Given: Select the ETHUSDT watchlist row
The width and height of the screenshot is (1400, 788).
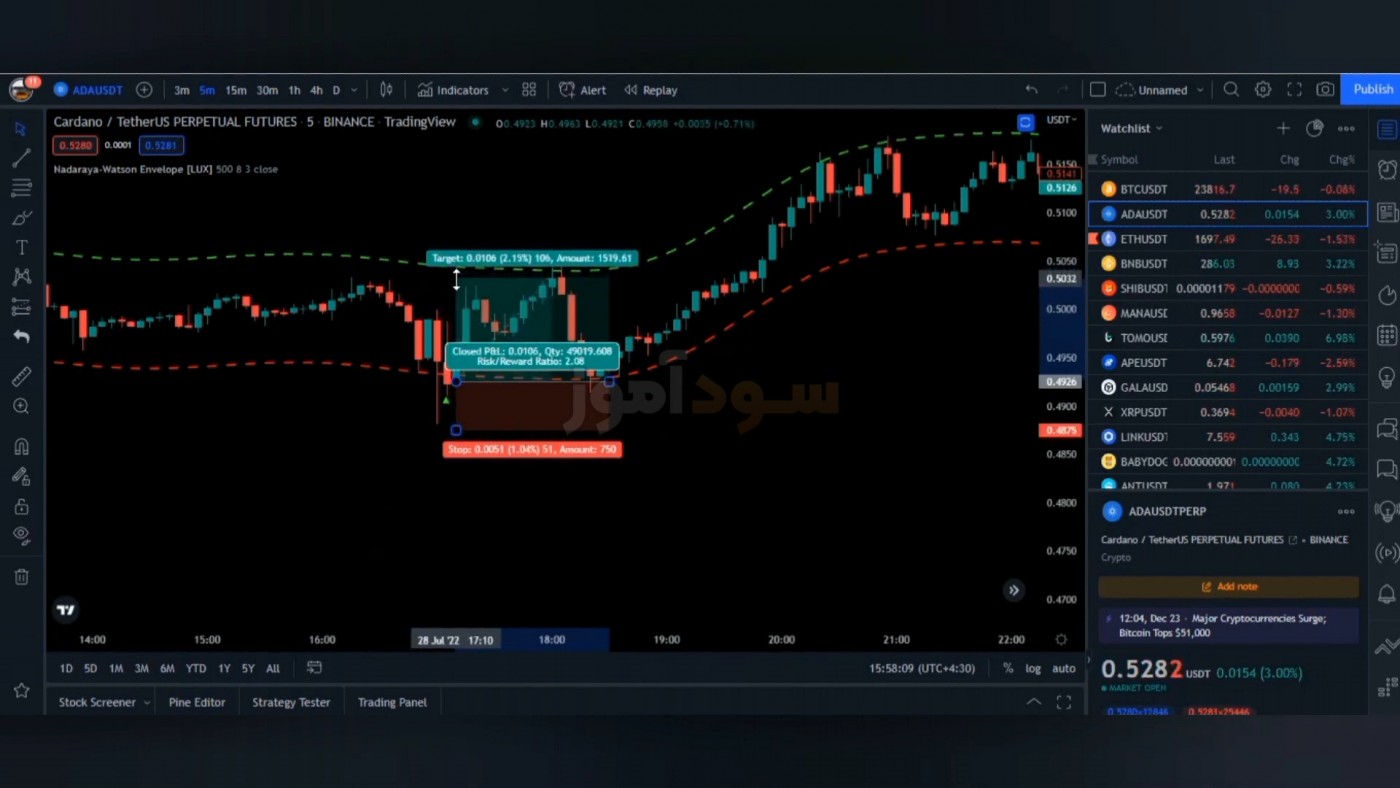Looking at the screenshot, I should [x=1228, y=239].
